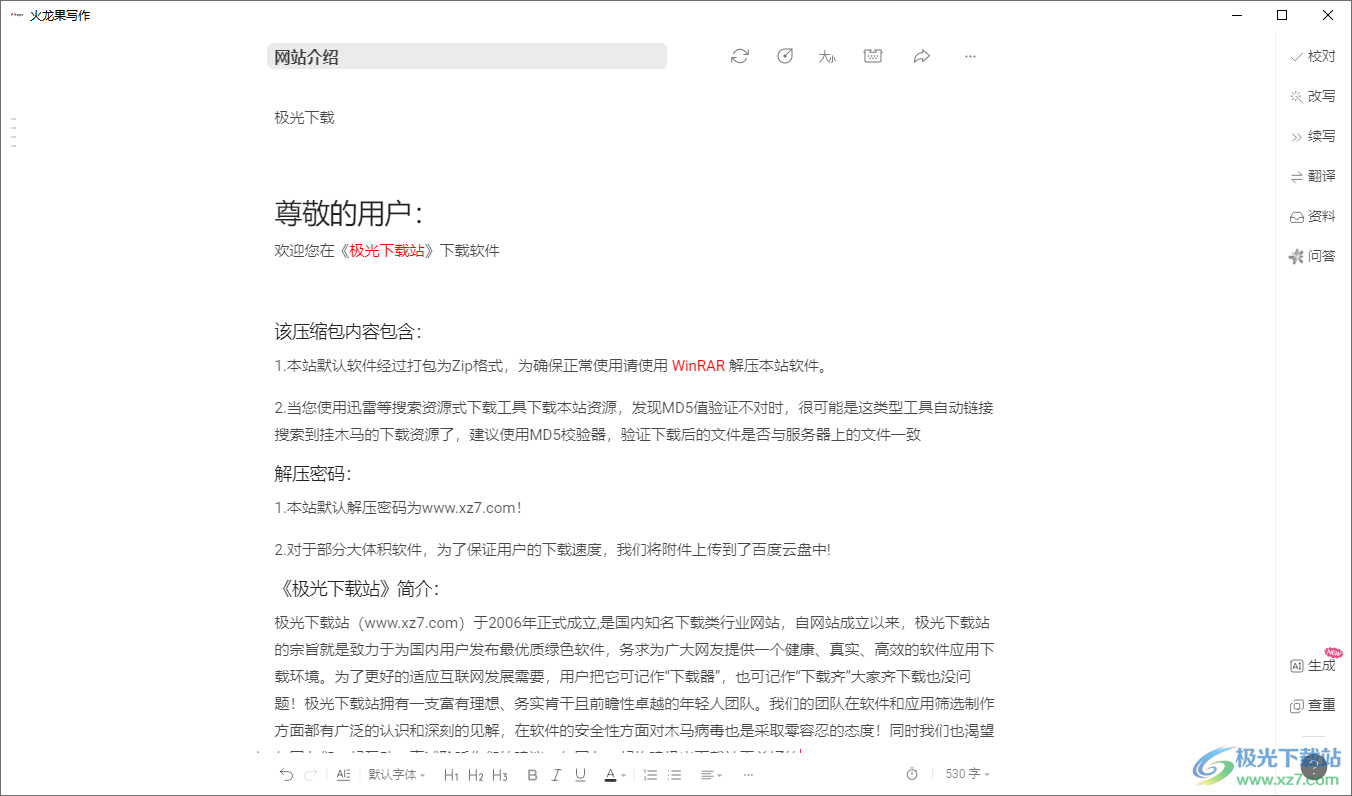The width and height of the screenshot is (1352, 796).
Task: Open the font size (大小) icon
Action: [827, 57]
